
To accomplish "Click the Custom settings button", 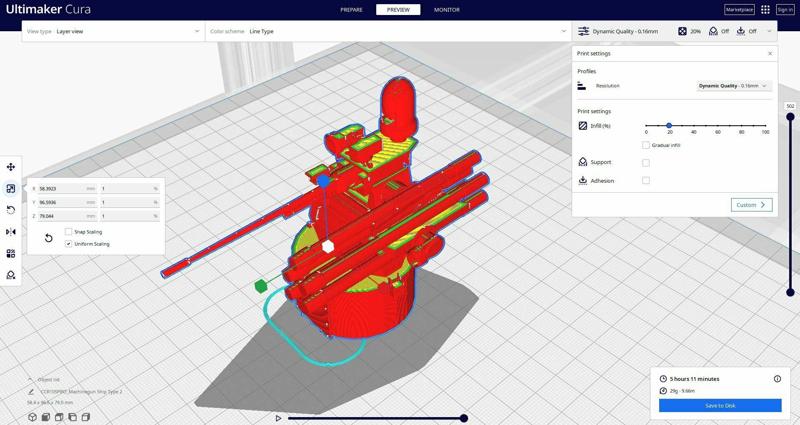I will 752,205.
